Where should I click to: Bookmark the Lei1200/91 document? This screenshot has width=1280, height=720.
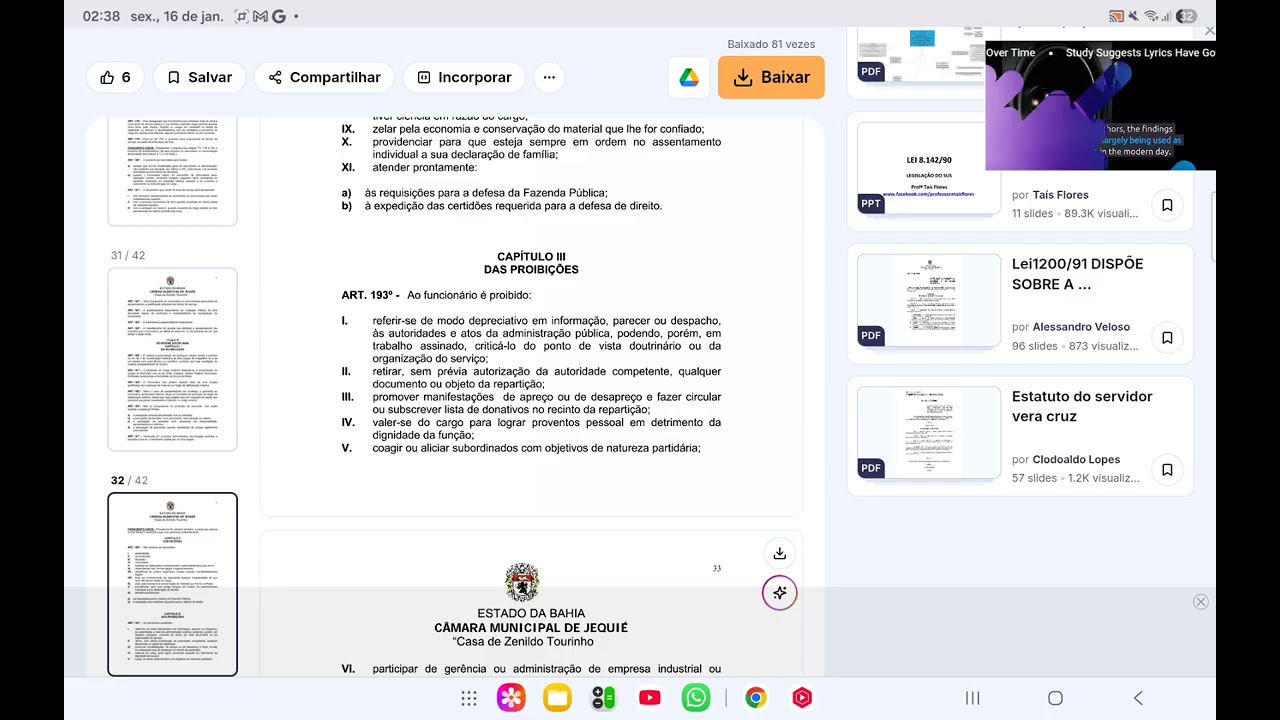pyautogui.click(x=1167, y=338)
